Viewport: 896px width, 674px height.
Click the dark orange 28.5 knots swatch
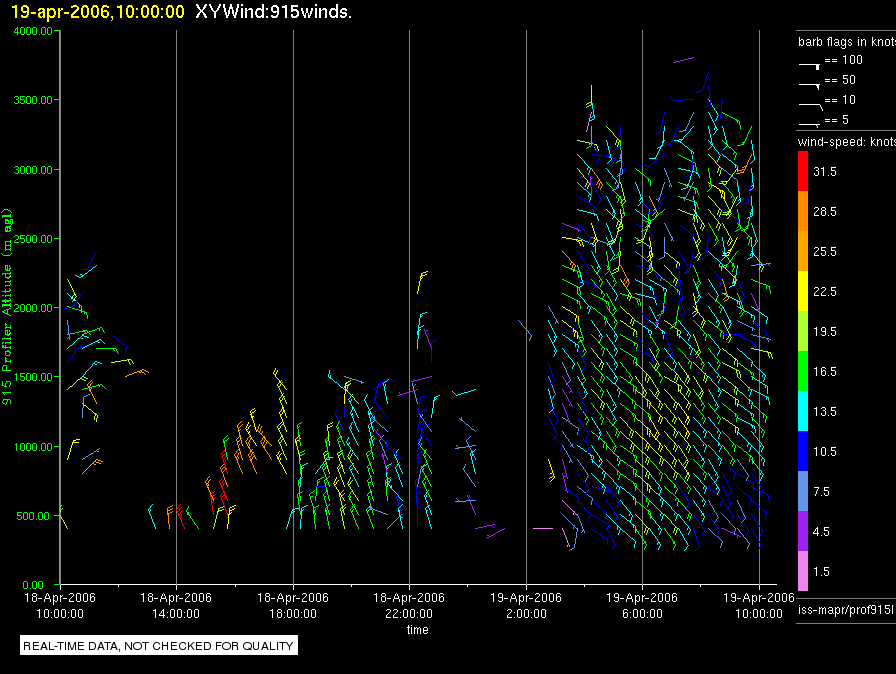(x=803, y=211)
